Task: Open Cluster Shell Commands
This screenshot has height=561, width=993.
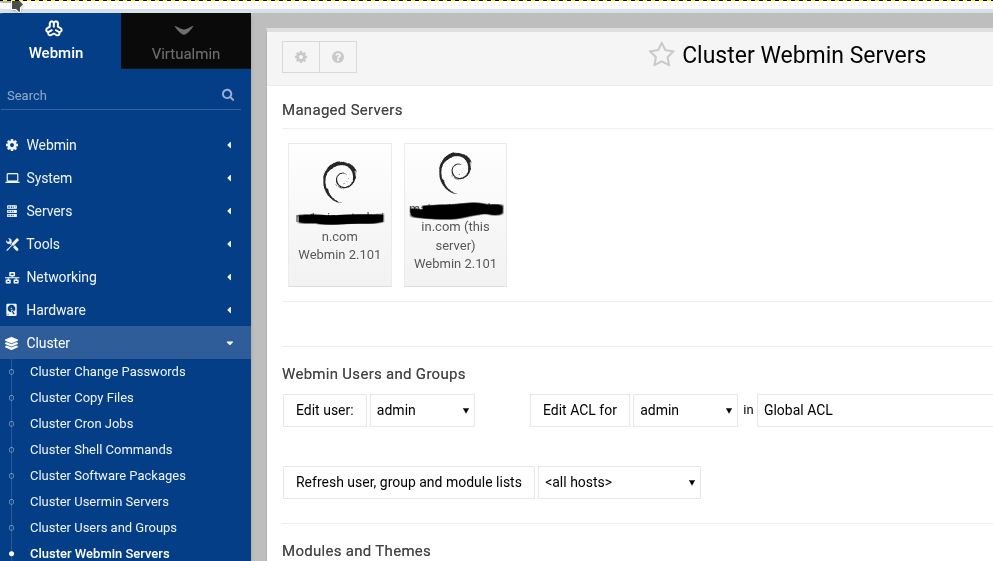Action: 101,450
